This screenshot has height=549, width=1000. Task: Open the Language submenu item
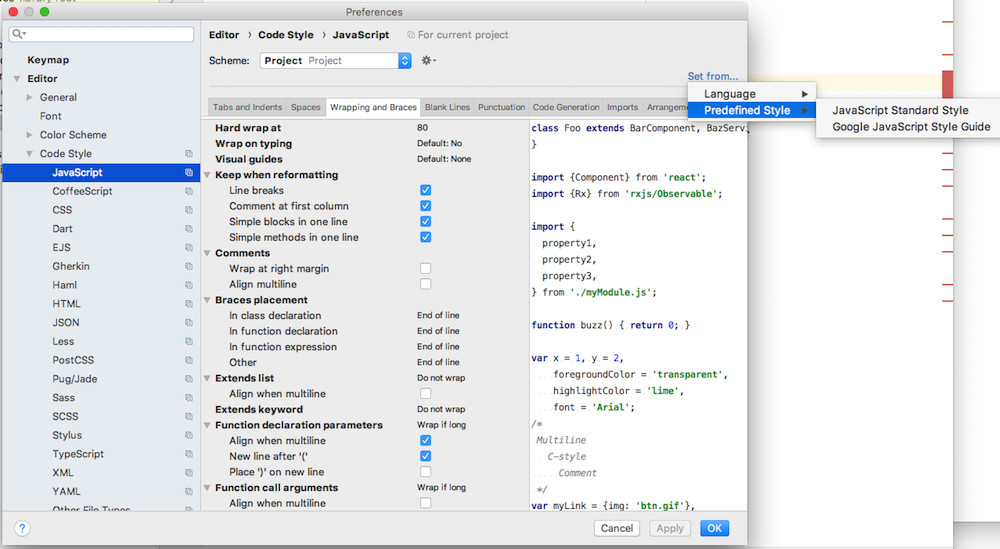(x=751, y=94)
